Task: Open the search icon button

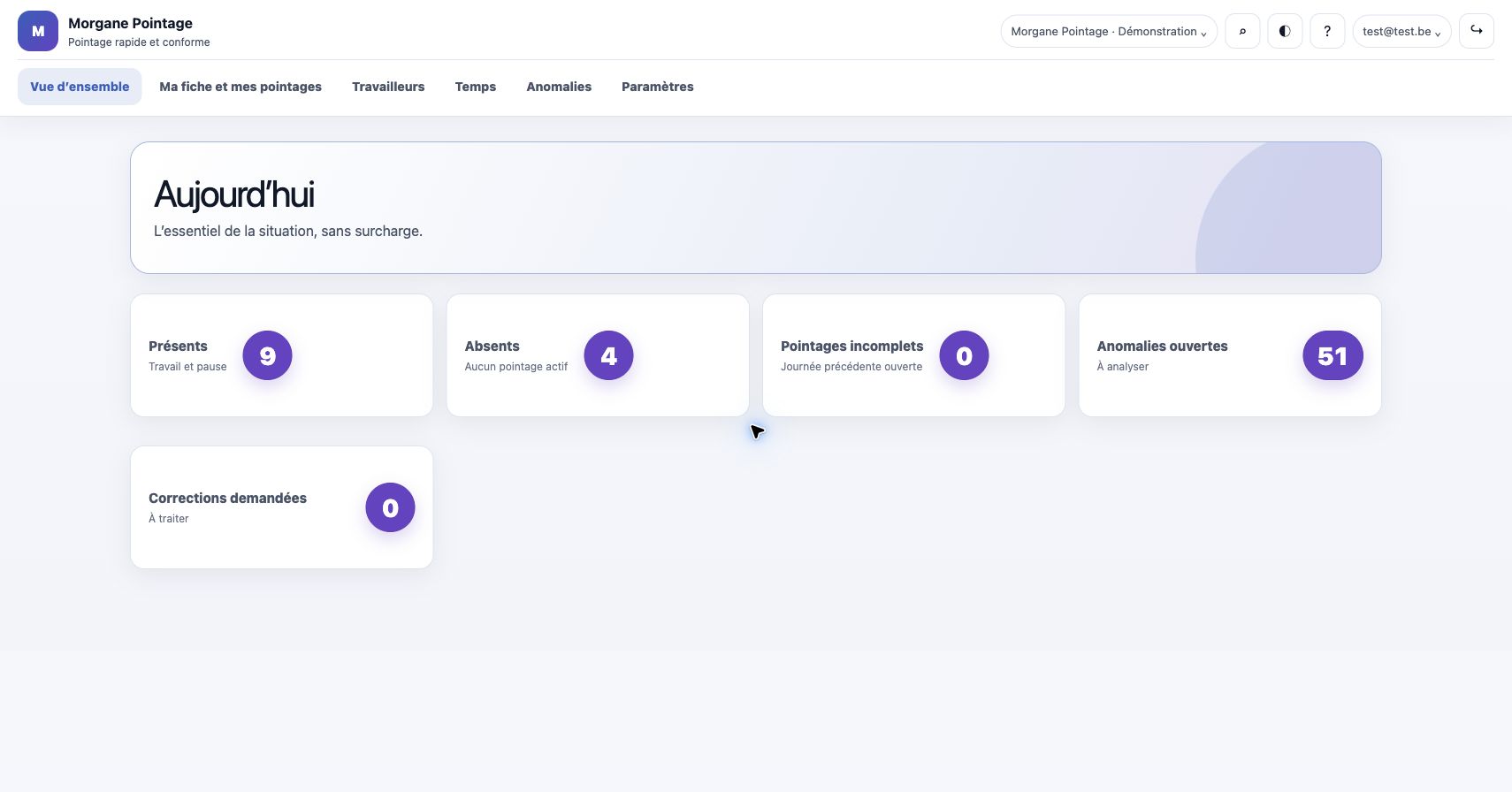Action: [1242, 31]
